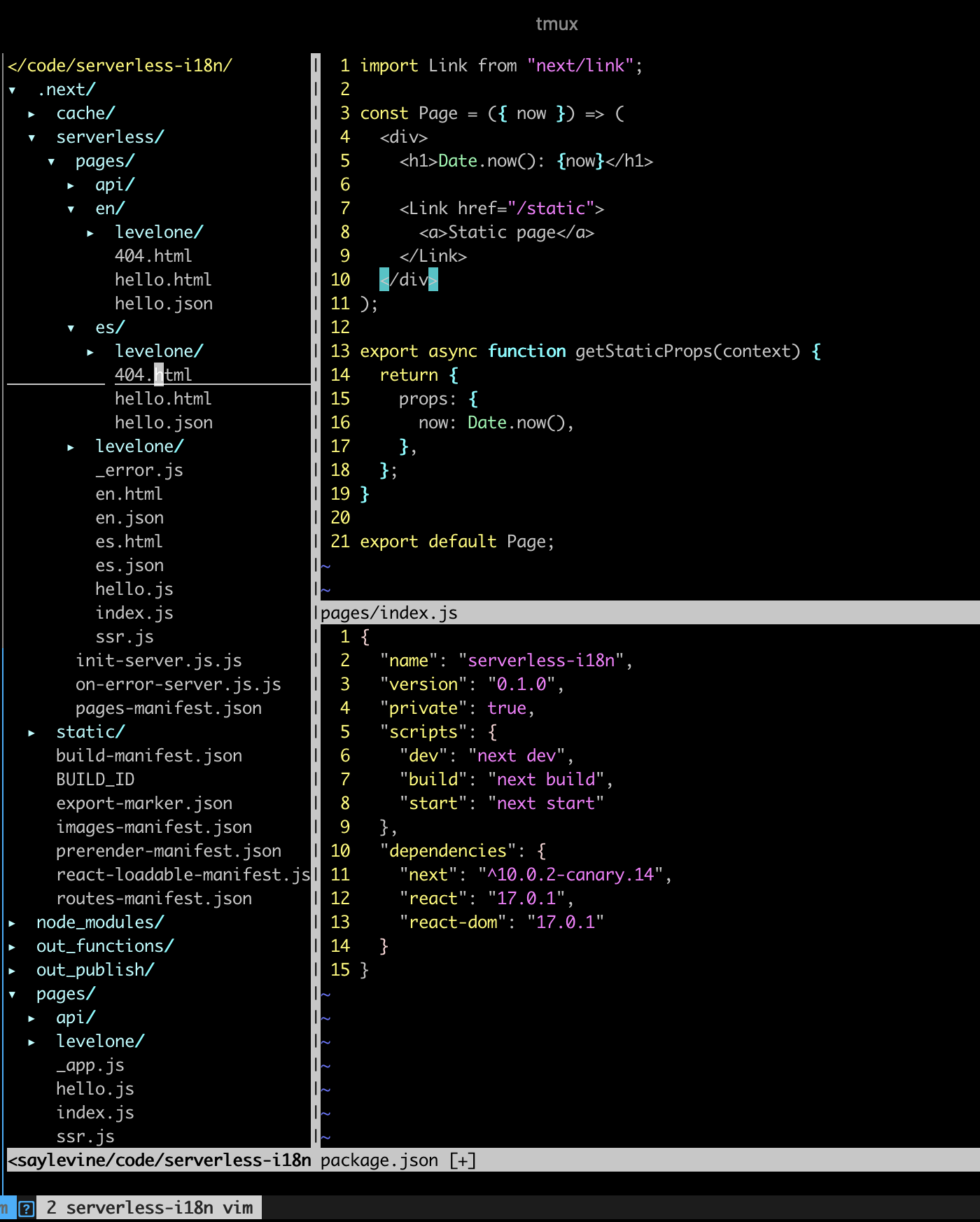Click the '"react": "17.0.1"' line
980x1222 pixels.
click(486, 899)
